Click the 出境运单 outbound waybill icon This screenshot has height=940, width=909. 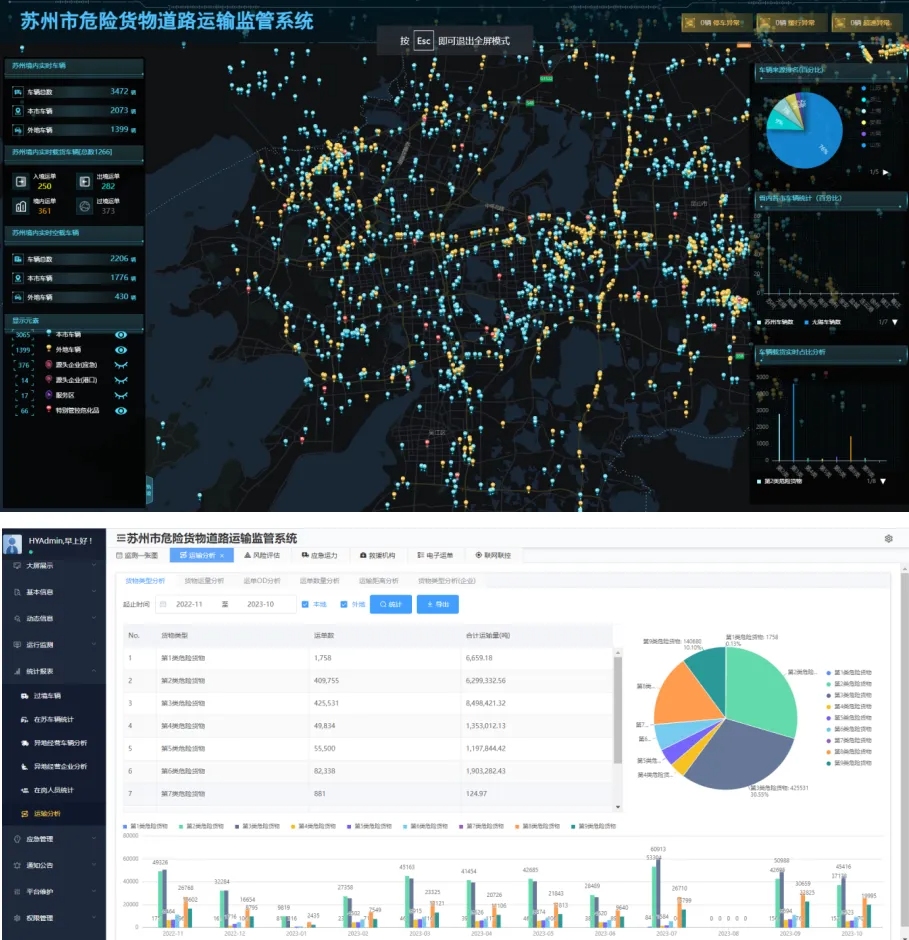pos(84,181)
